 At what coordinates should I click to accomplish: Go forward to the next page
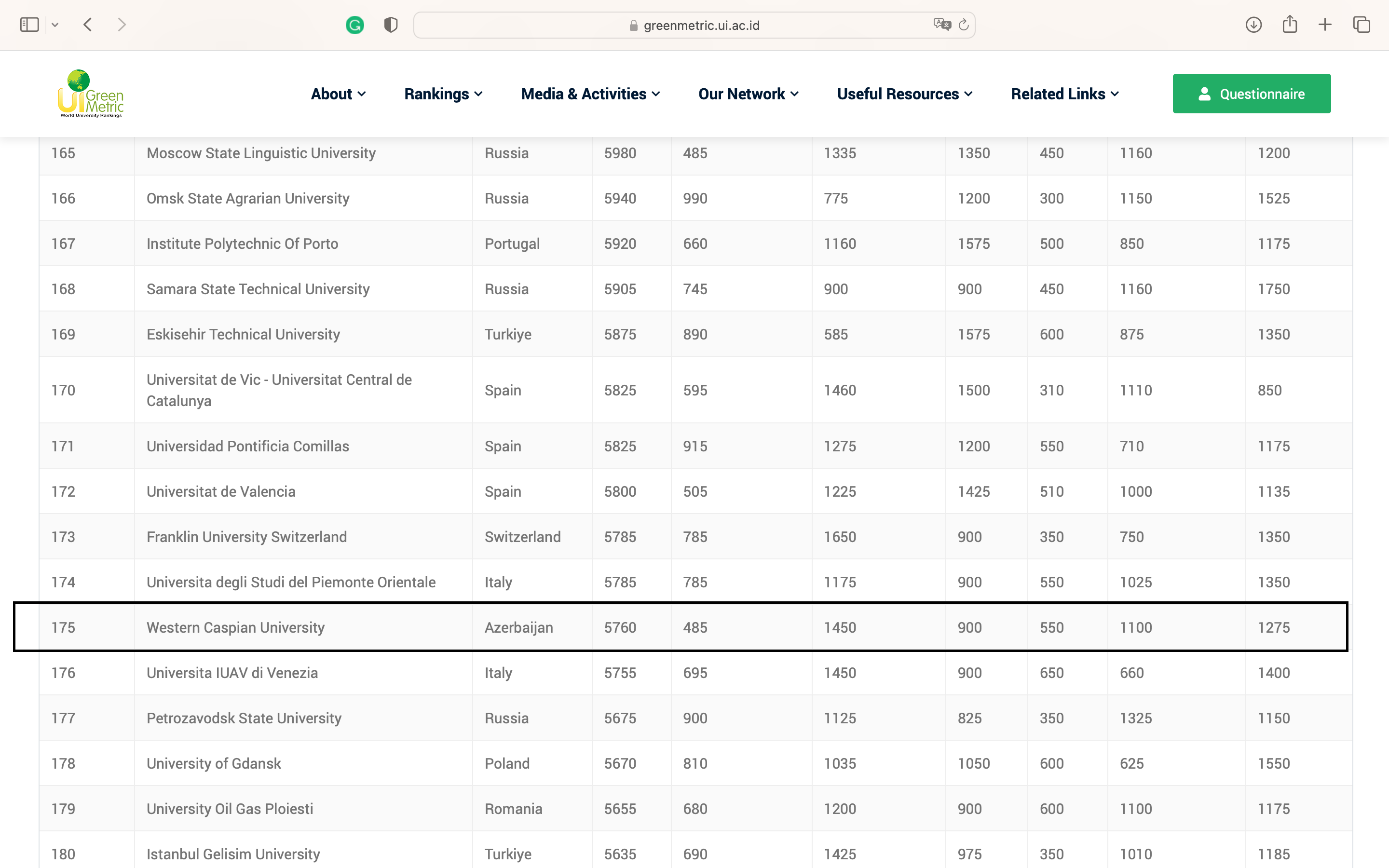pos(121,25)
